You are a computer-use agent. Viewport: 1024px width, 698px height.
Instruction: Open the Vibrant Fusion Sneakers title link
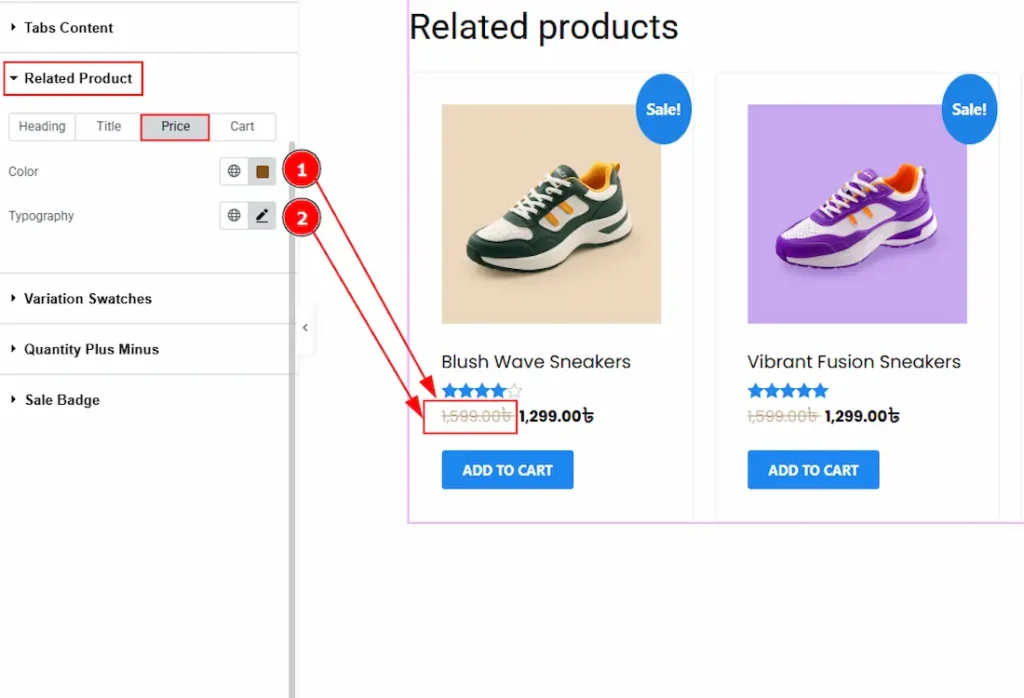coord(853,362)
